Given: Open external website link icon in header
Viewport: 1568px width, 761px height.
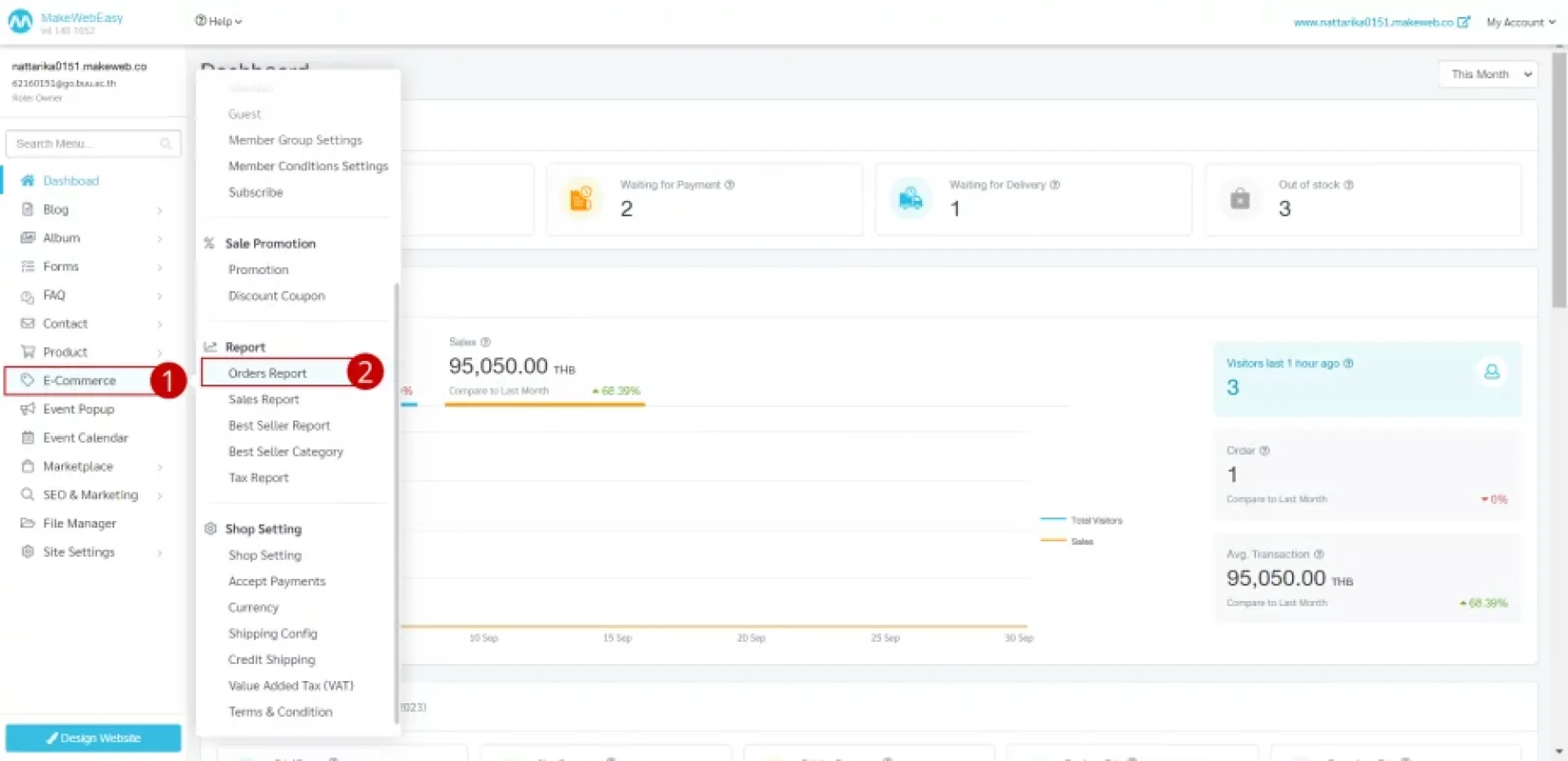Looking at the screenshot, I should tap(1463, 22).
